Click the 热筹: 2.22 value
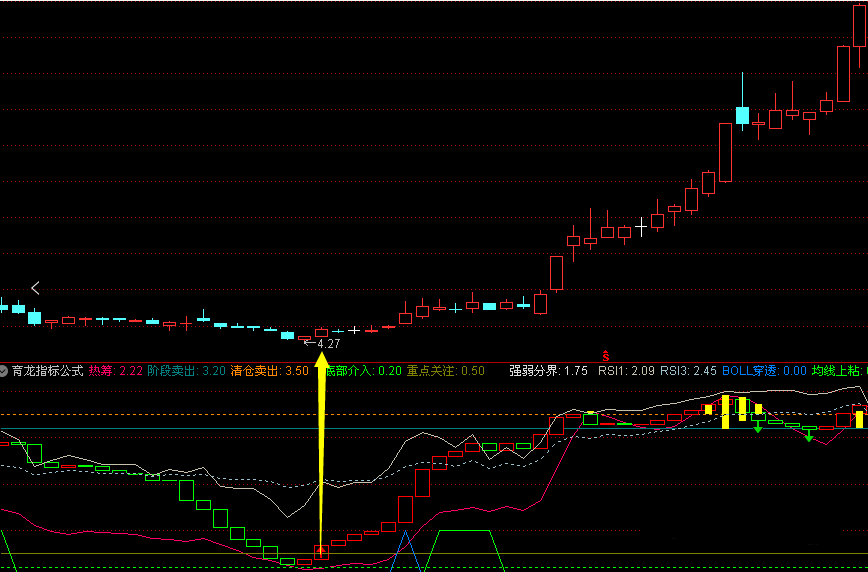This screenshot has width=868, height=572. click(116, 371)
